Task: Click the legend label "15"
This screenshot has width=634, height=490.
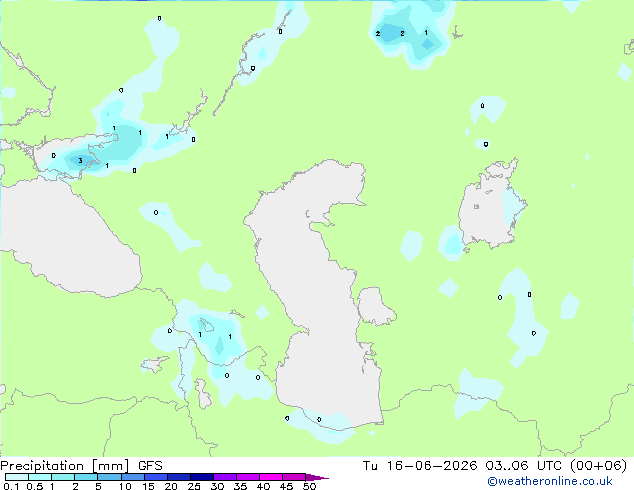Action: pyautogui.click(x=148, y=486)
